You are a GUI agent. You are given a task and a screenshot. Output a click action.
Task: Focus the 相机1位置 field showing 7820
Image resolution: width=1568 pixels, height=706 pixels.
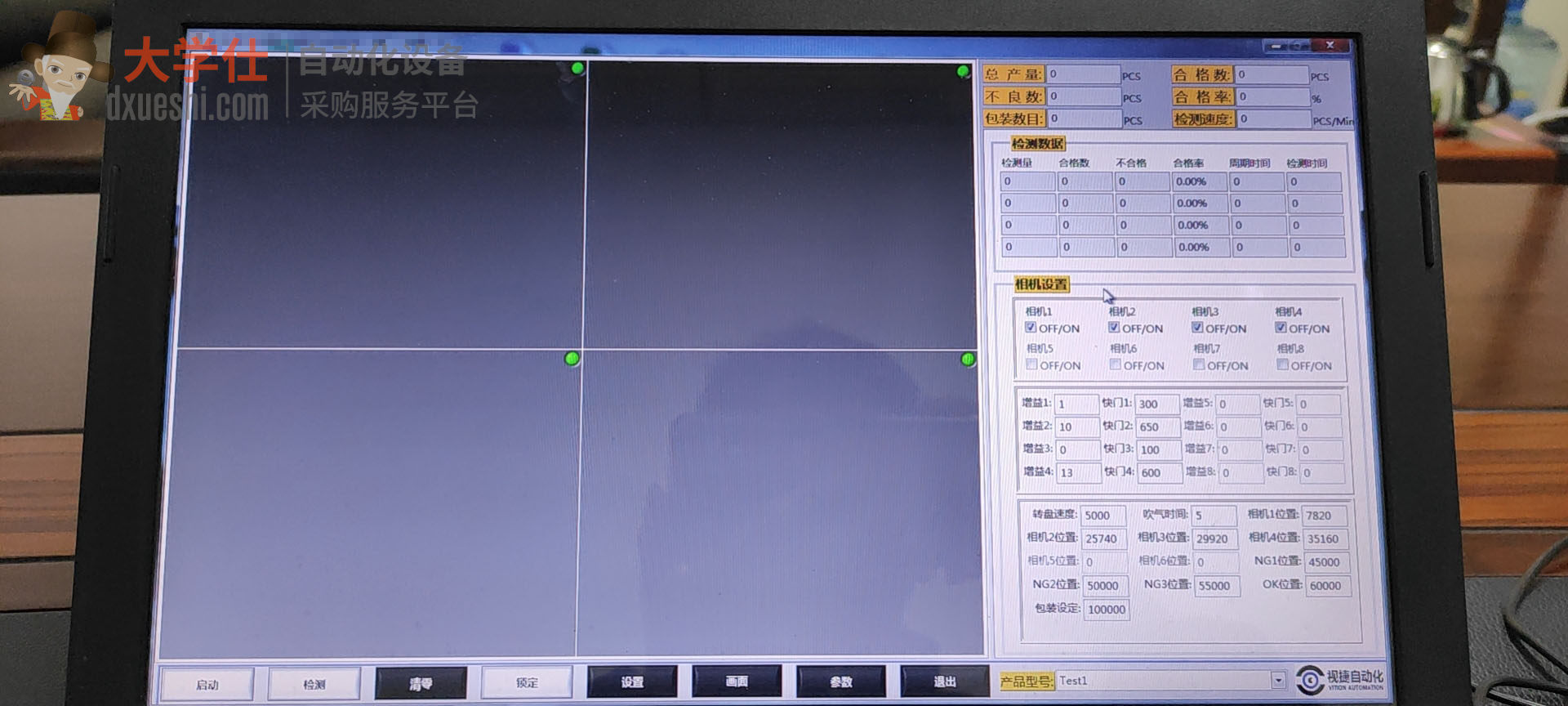[1325, 516]
